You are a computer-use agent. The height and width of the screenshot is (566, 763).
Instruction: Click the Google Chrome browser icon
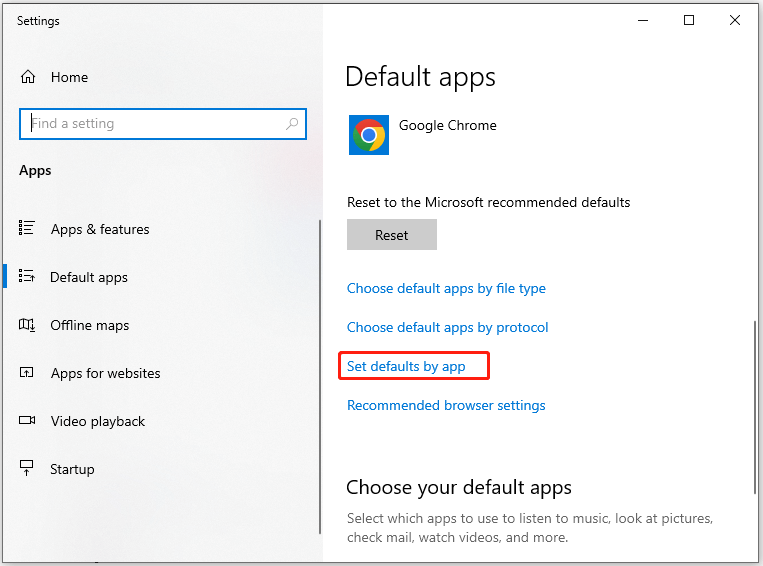[x=369, y=135]
